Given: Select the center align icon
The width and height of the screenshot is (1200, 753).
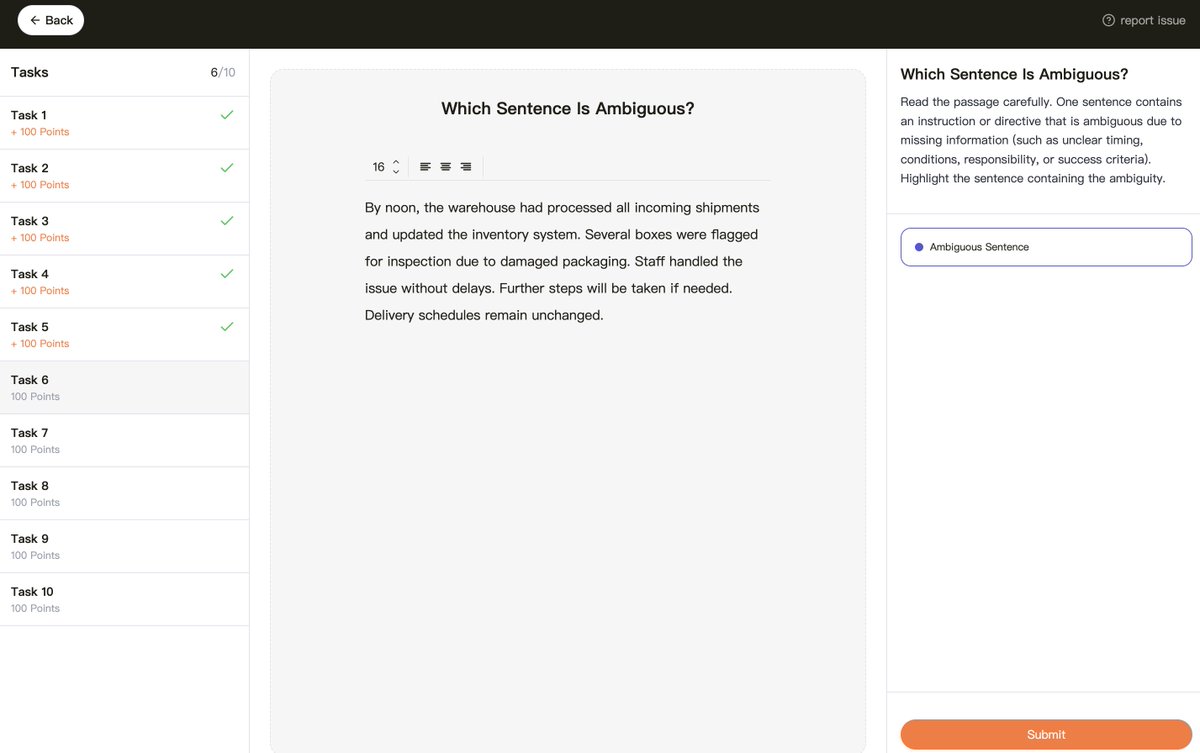Looking at the screenshot, I should (445, 167).
